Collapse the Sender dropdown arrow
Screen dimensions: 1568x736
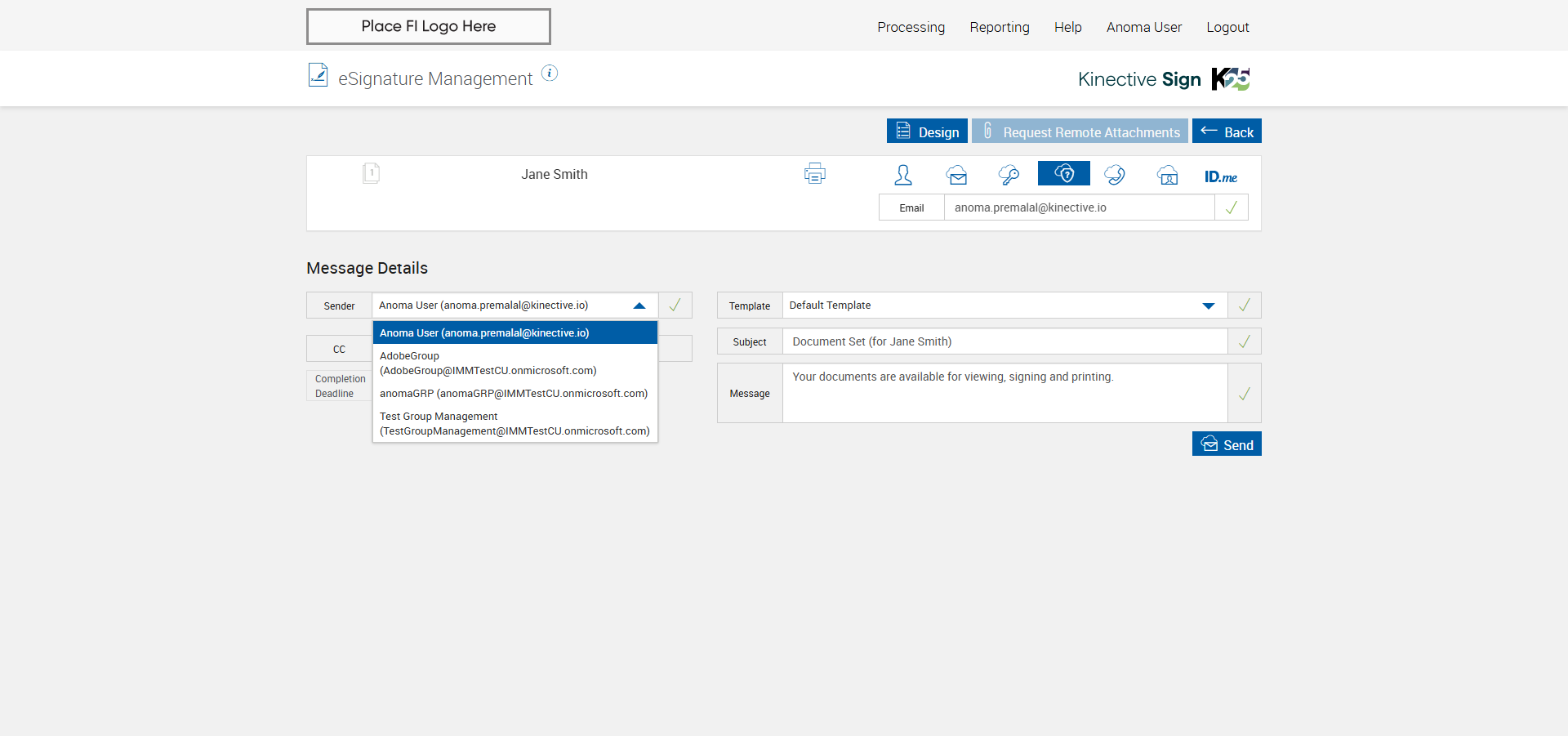point(639,306)
